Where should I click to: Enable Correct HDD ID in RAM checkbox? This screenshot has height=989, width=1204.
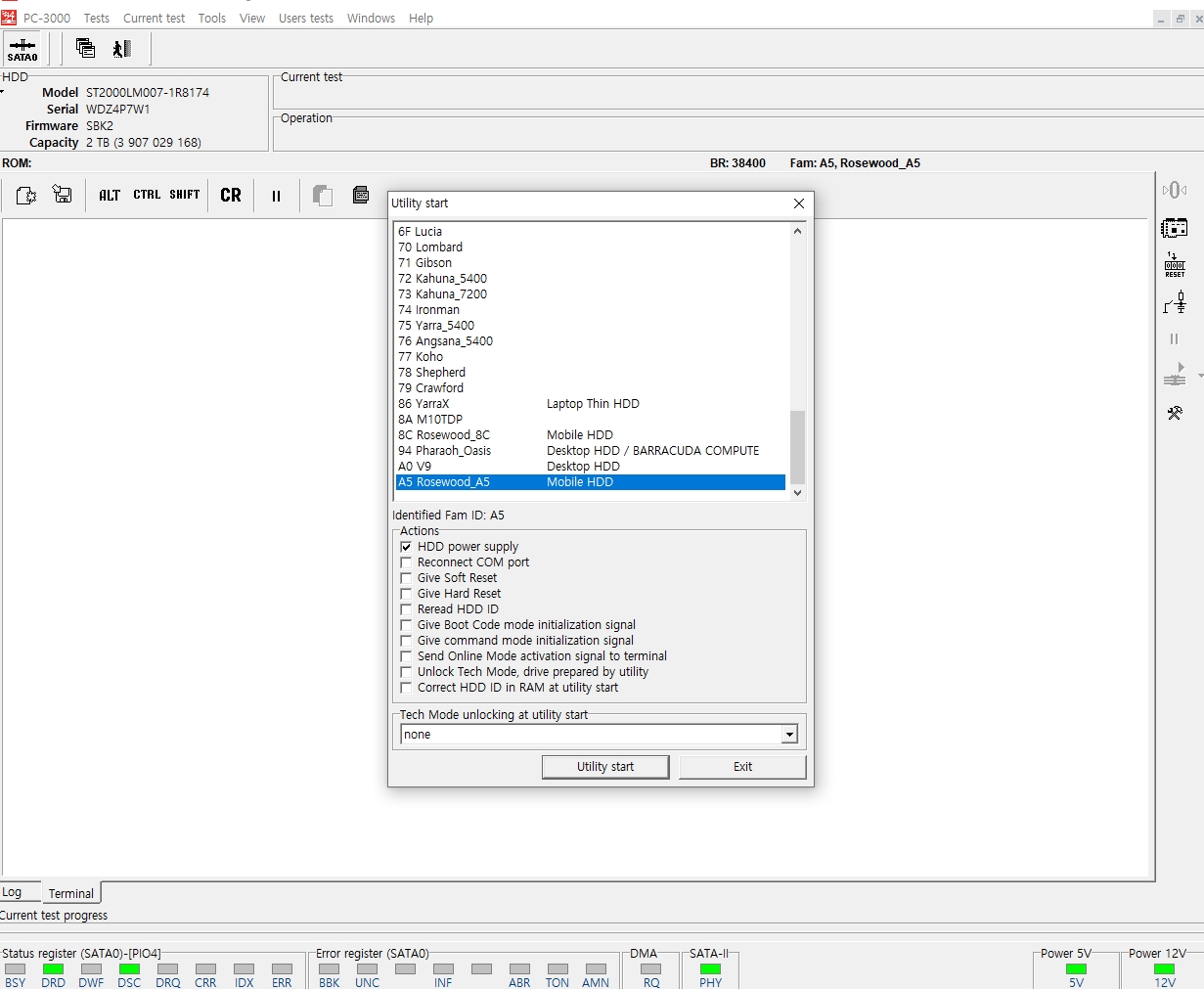point(406,688)
